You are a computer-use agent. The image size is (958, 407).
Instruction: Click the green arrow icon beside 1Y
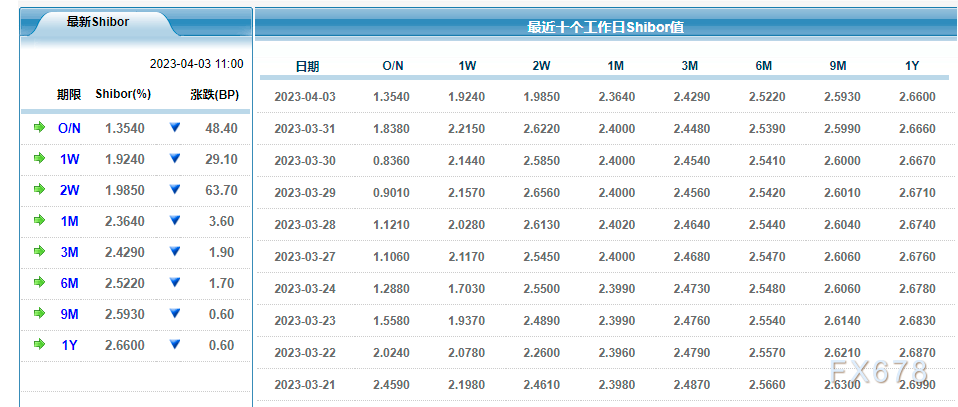(40, 344)
